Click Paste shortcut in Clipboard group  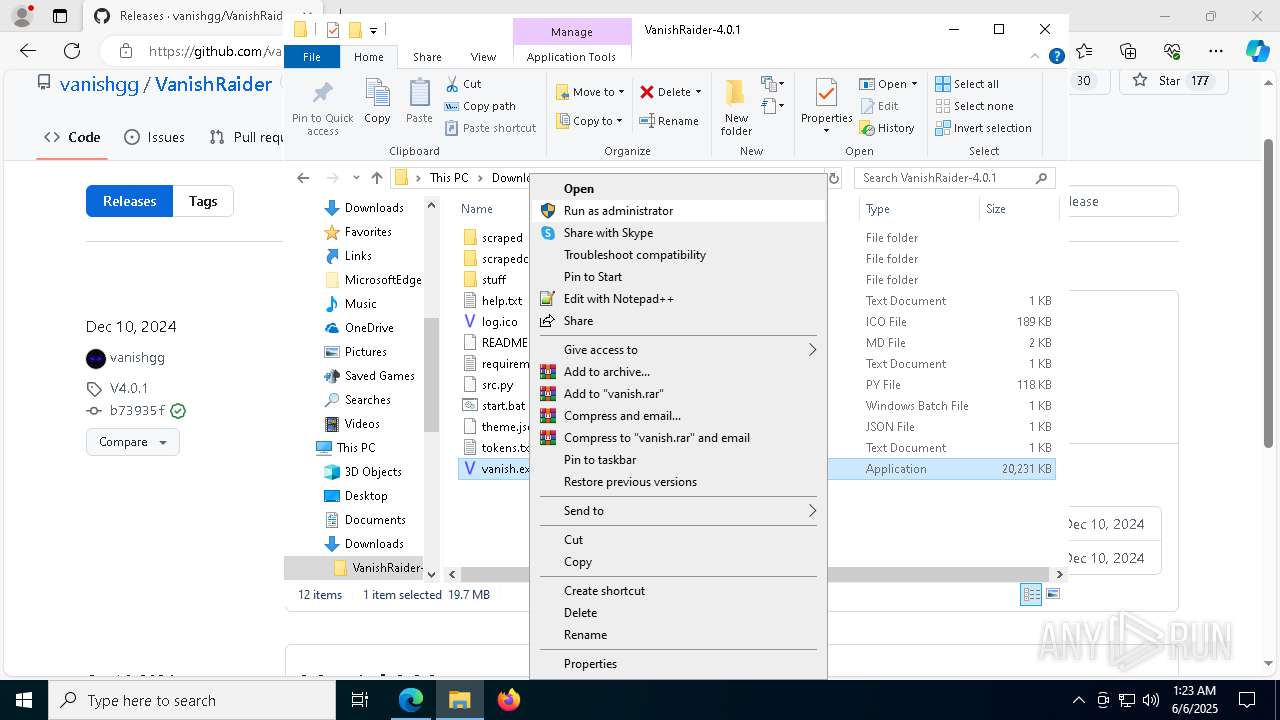click(490, 128)
